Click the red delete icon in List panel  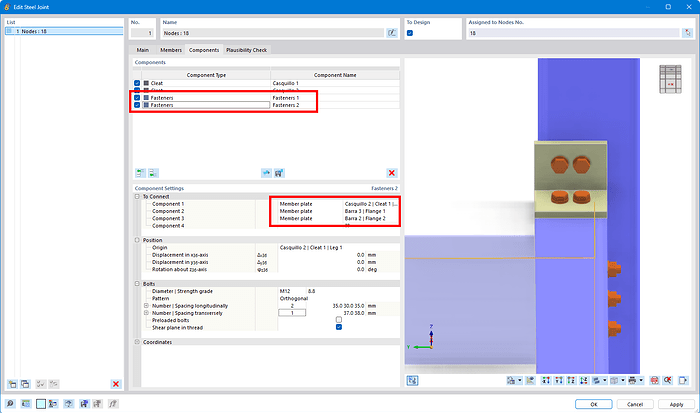tap(116, 384)
